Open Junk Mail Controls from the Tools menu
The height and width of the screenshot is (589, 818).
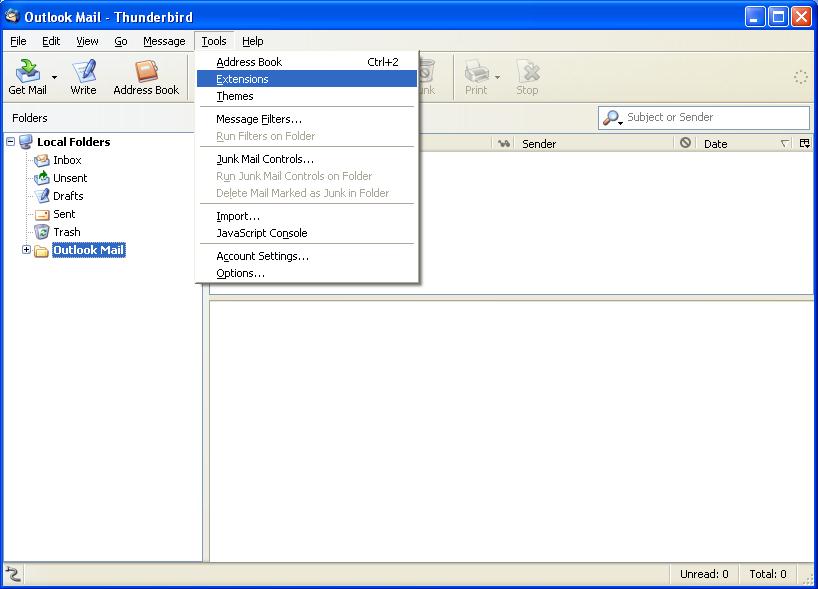click(x=307, y=159)
